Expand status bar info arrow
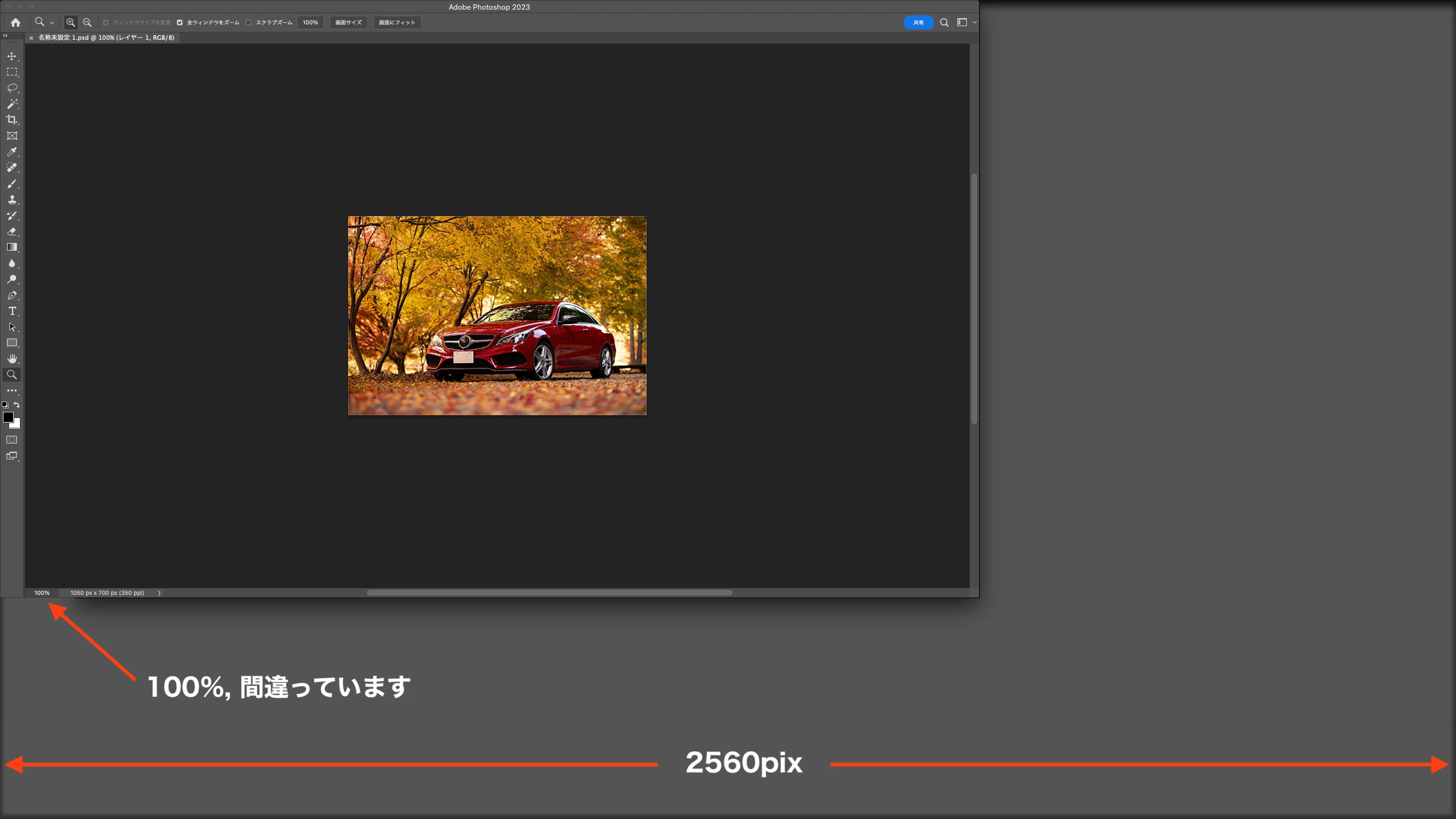The height and width of the screenshot is (819, 1456). pyautogui.click(x=159, y=593)
